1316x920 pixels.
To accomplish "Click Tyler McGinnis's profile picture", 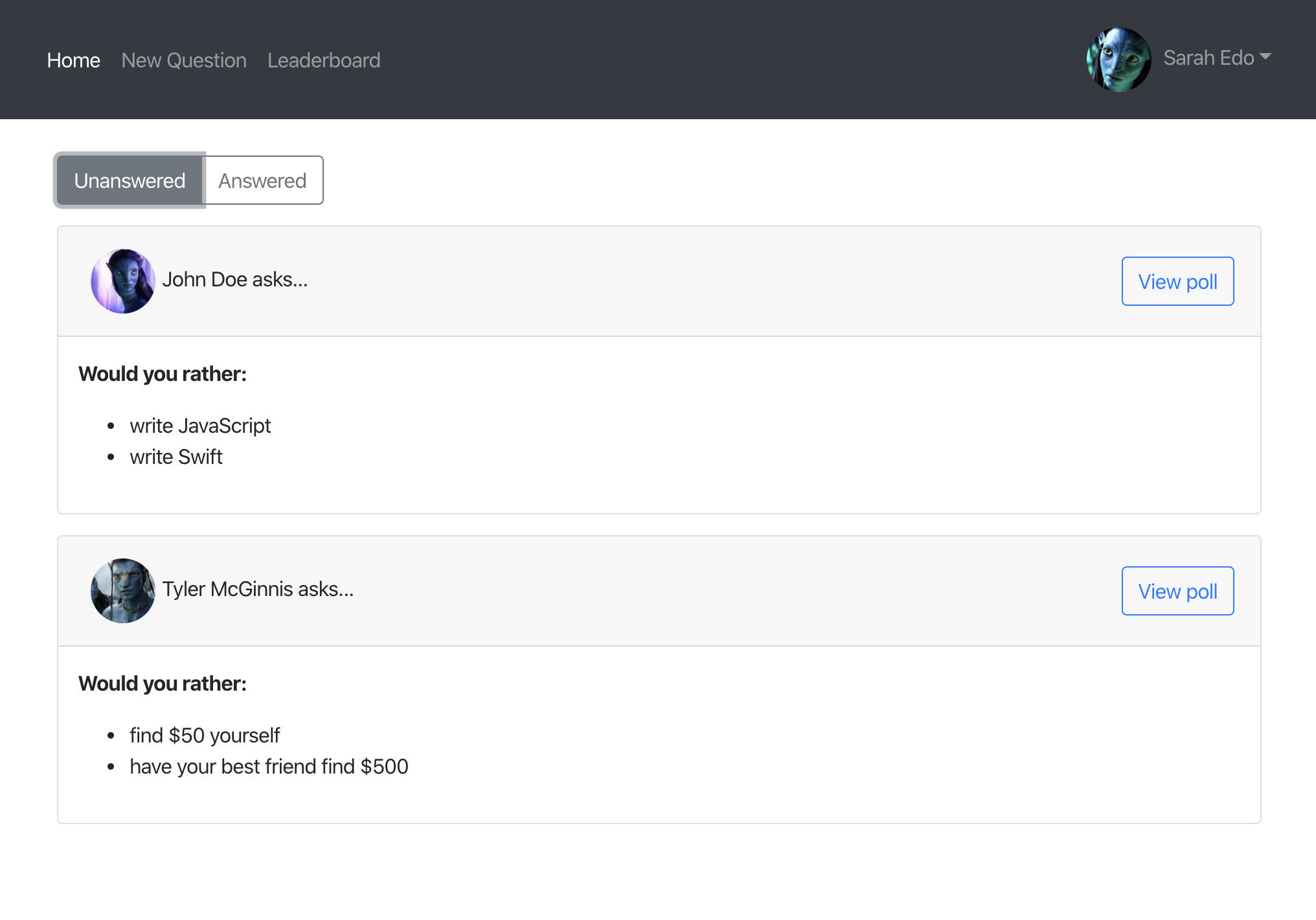I will [122, 590].
